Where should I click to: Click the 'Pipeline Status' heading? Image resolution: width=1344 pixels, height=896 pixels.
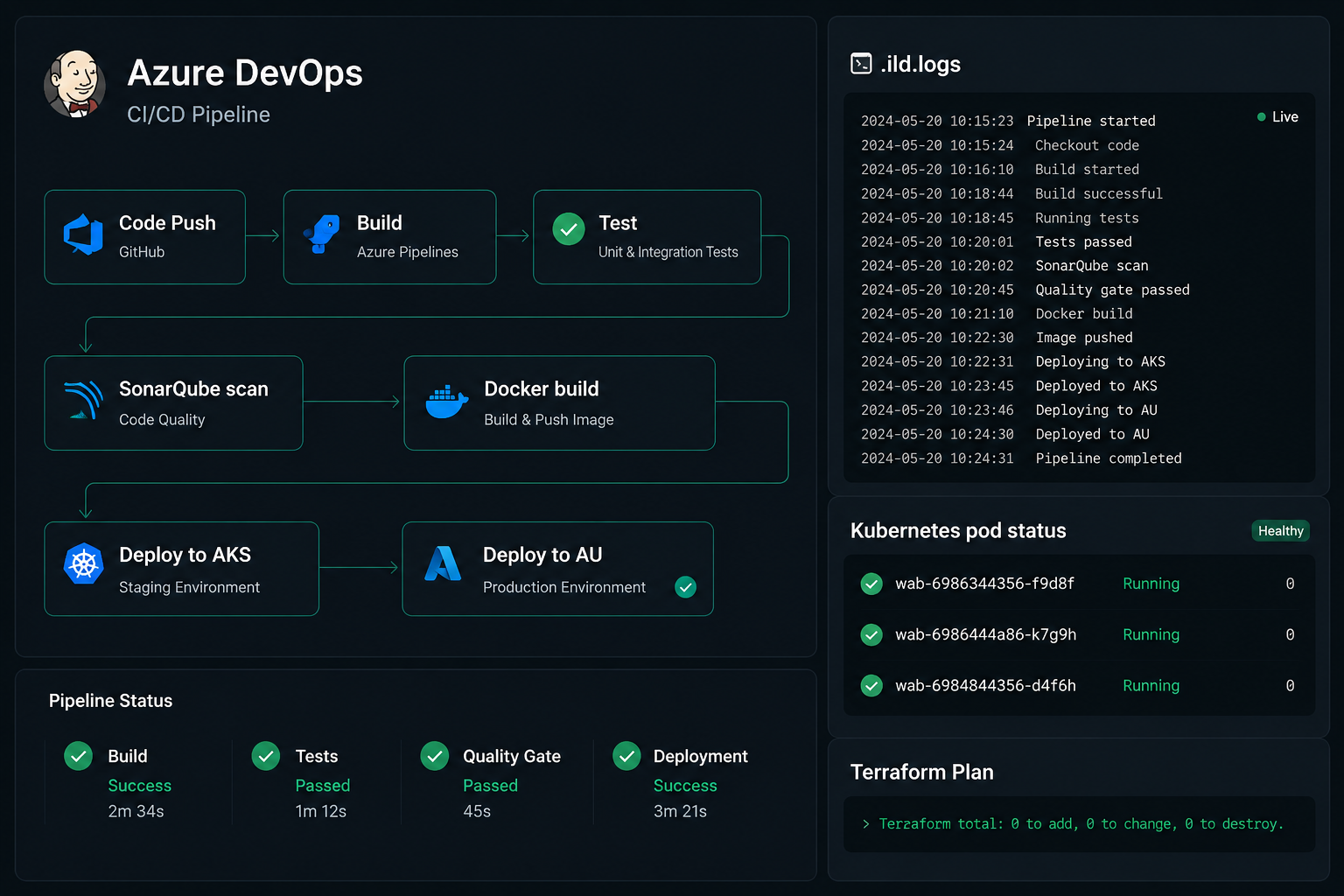click(110, 700)
